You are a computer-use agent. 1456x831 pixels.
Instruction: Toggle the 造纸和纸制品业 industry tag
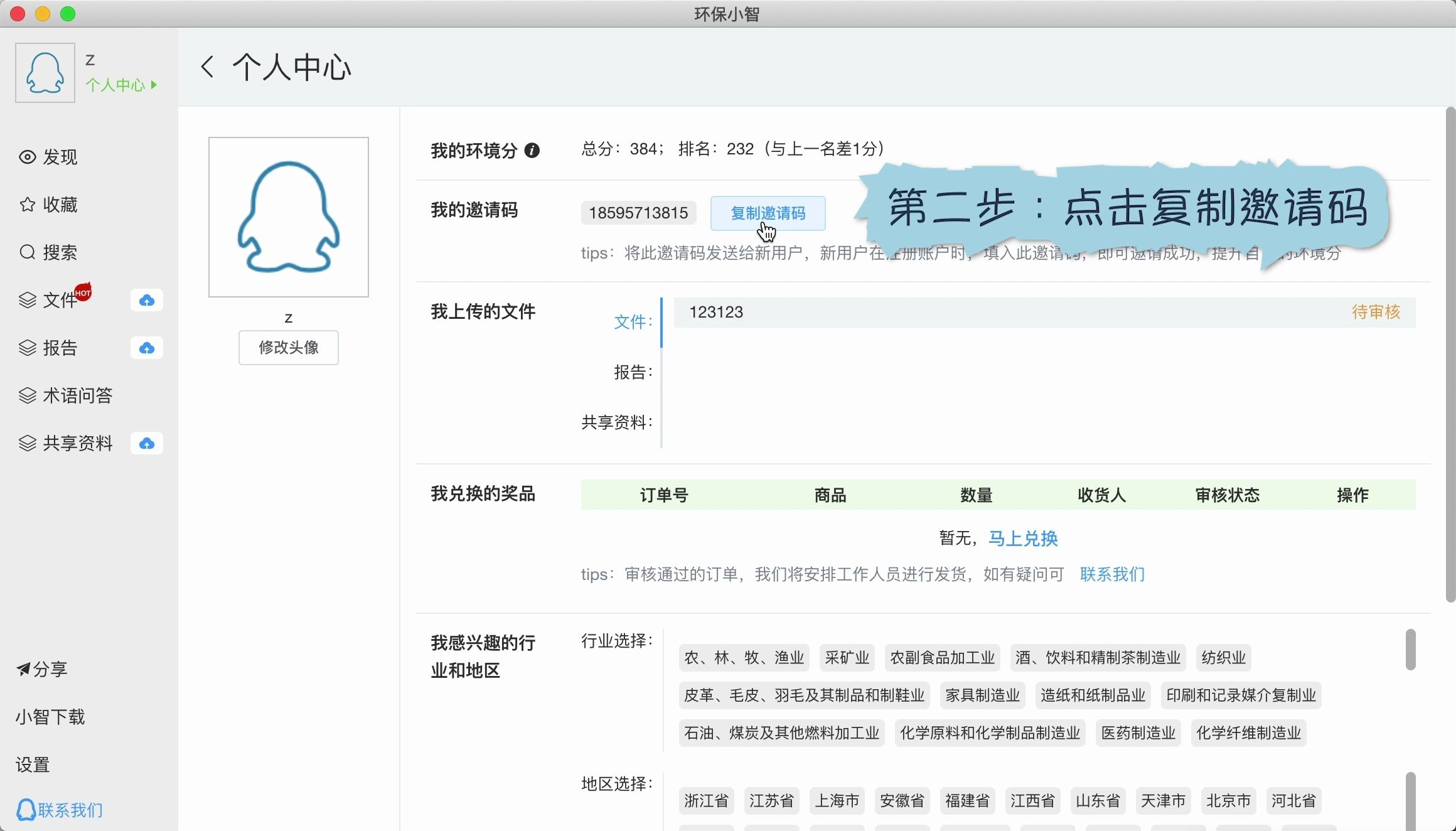(1093, 695)
